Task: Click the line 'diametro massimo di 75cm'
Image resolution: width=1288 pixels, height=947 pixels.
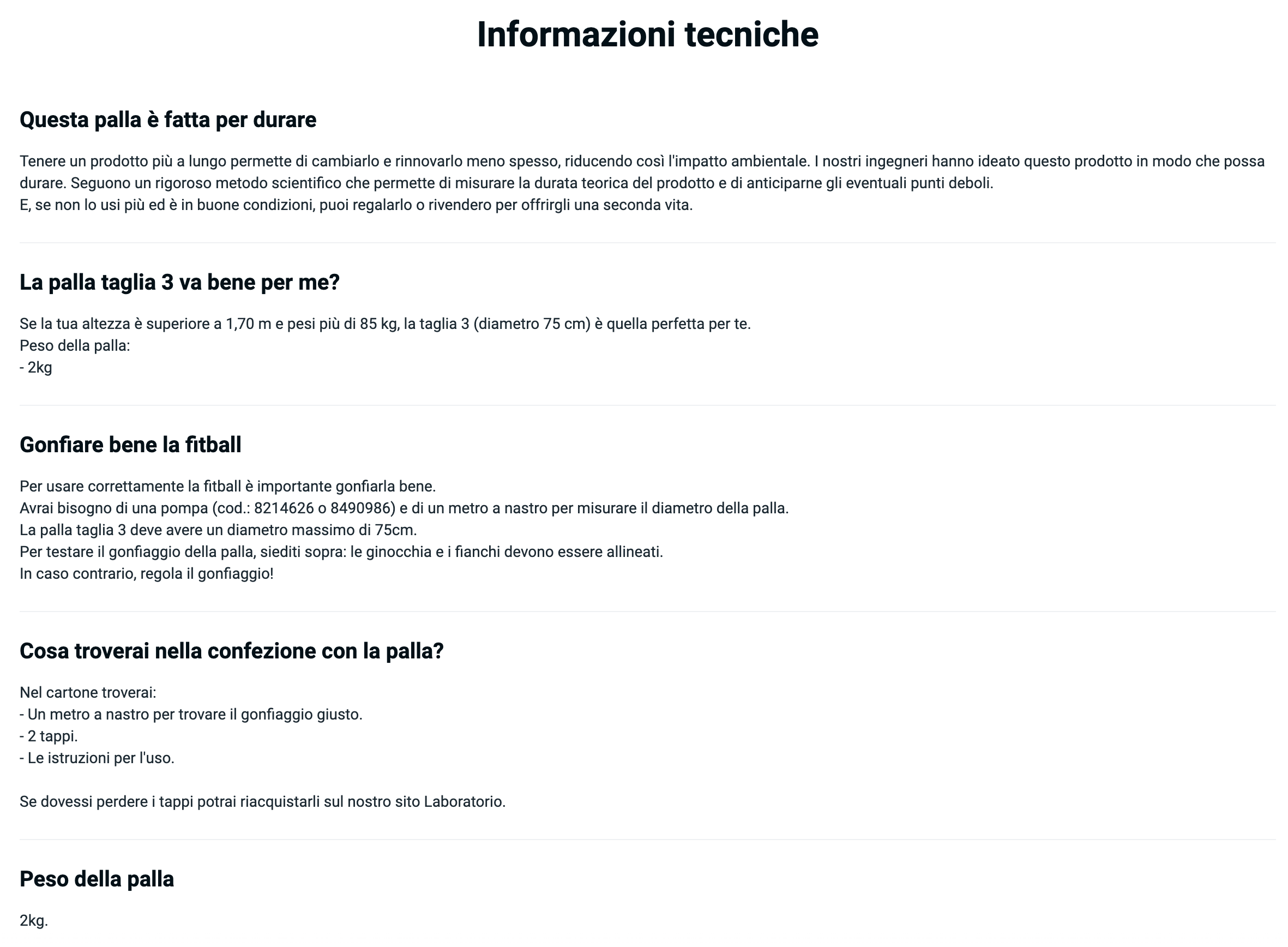Action: [218, 530]
